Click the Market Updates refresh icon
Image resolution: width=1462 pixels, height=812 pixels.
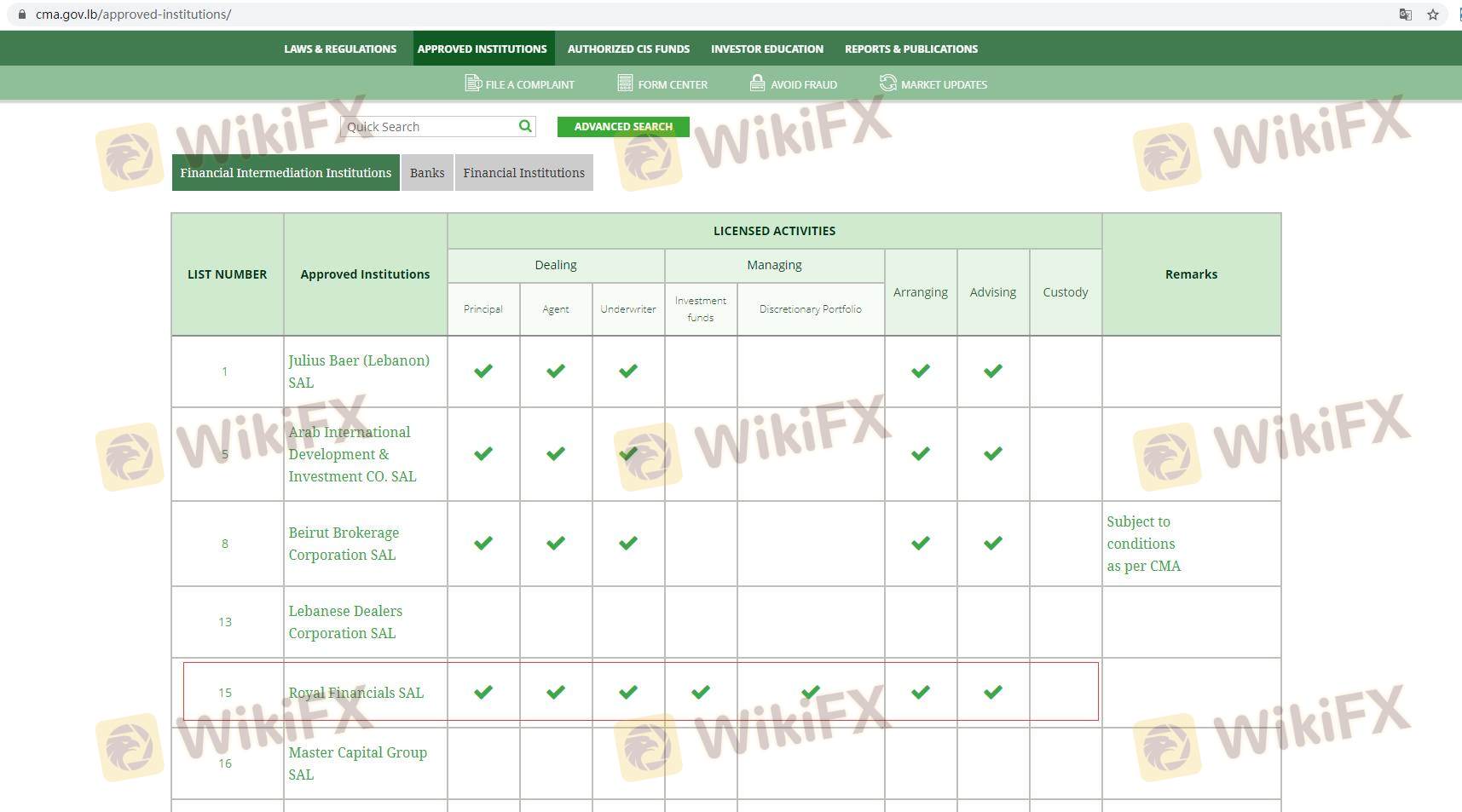click(887, 84)
